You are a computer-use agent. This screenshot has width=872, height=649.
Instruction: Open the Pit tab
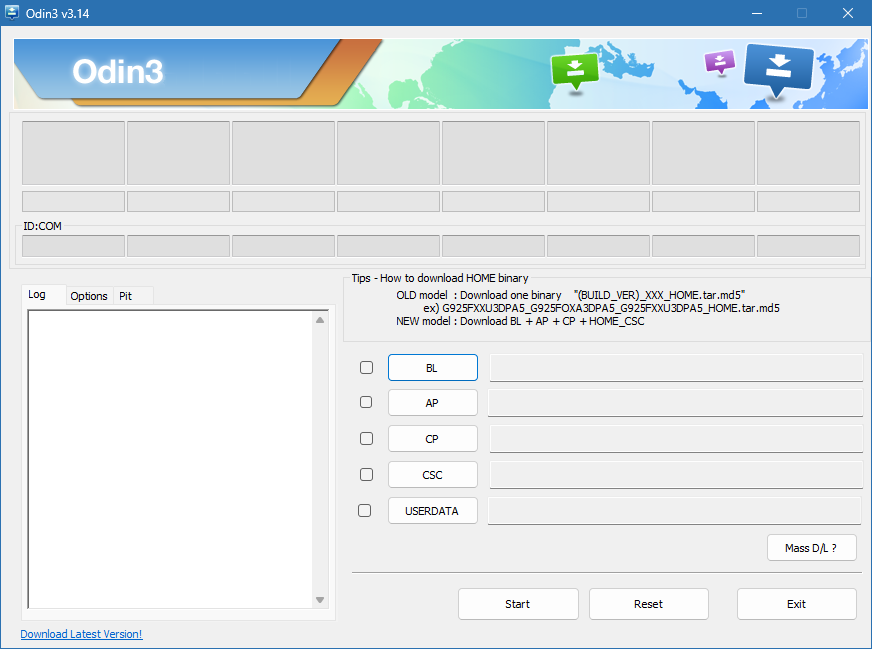coord(132,296)
